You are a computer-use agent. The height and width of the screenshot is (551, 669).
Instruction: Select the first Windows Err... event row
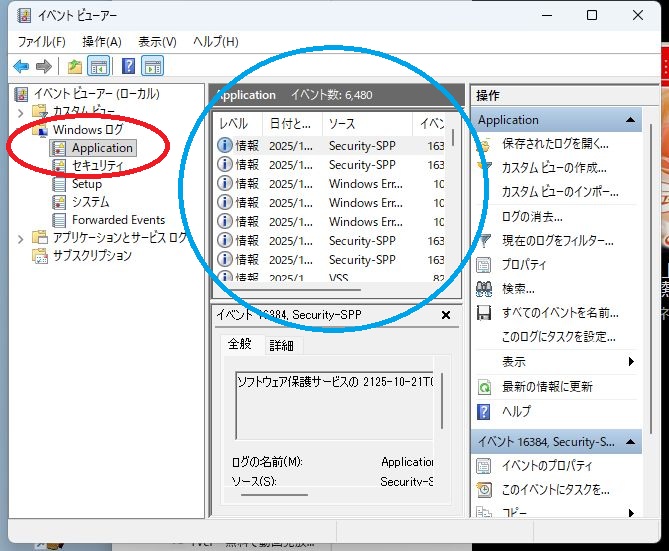(331, 184)
